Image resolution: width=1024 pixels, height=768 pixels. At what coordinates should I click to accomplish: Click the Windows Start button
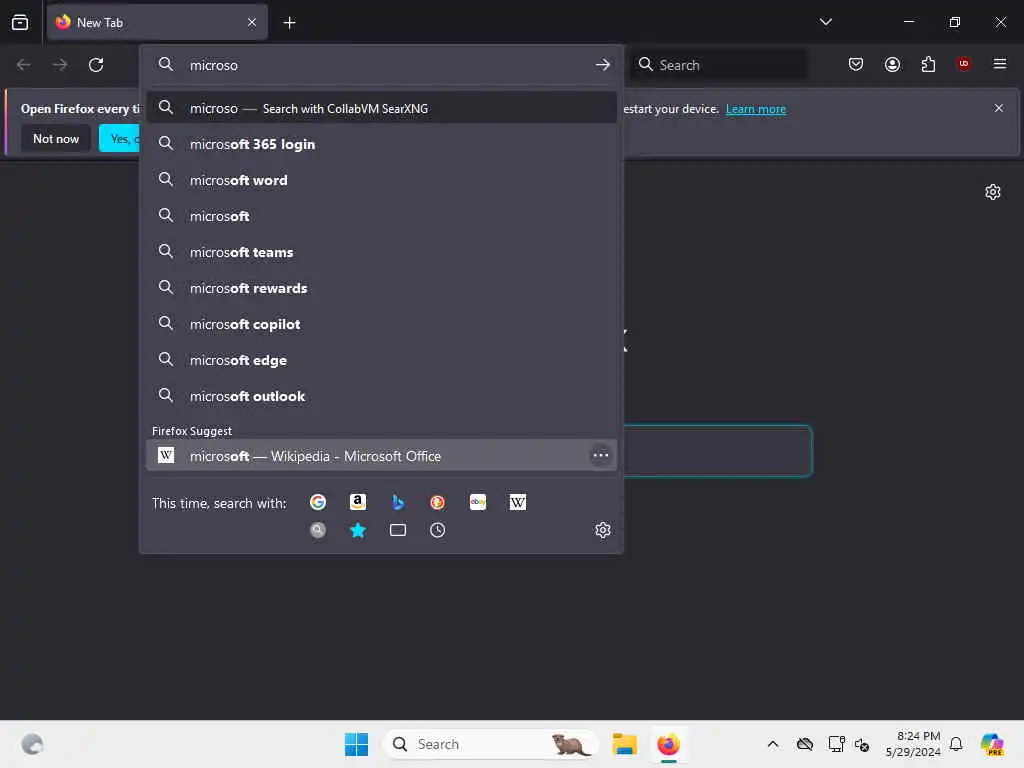[x=357, y=744]
